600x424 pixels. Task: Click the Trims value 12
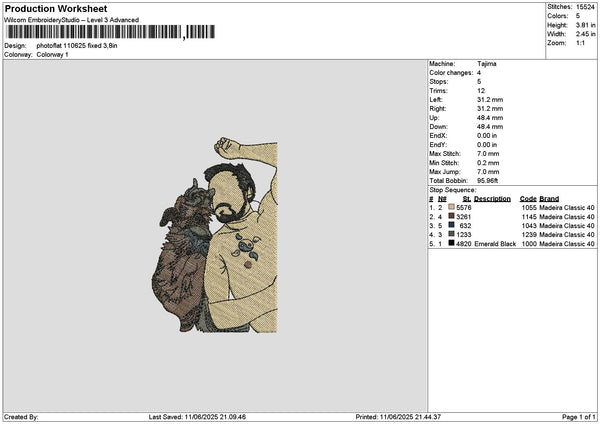[x=481, y=91]
